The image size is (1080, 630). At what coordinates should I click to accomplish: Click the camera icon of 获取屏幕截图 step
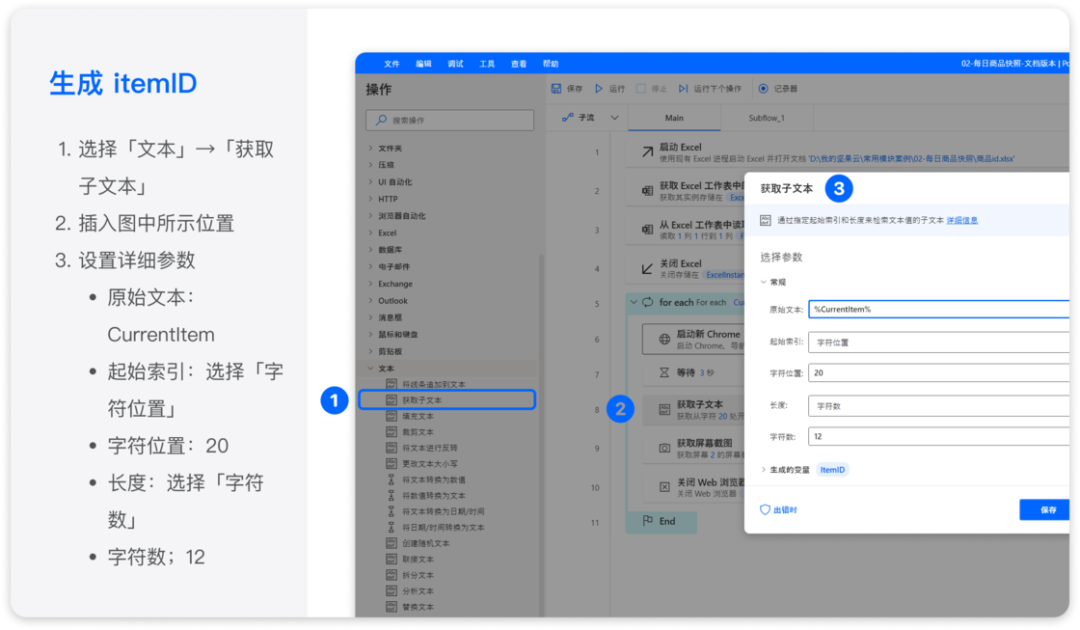coord(664,448)
